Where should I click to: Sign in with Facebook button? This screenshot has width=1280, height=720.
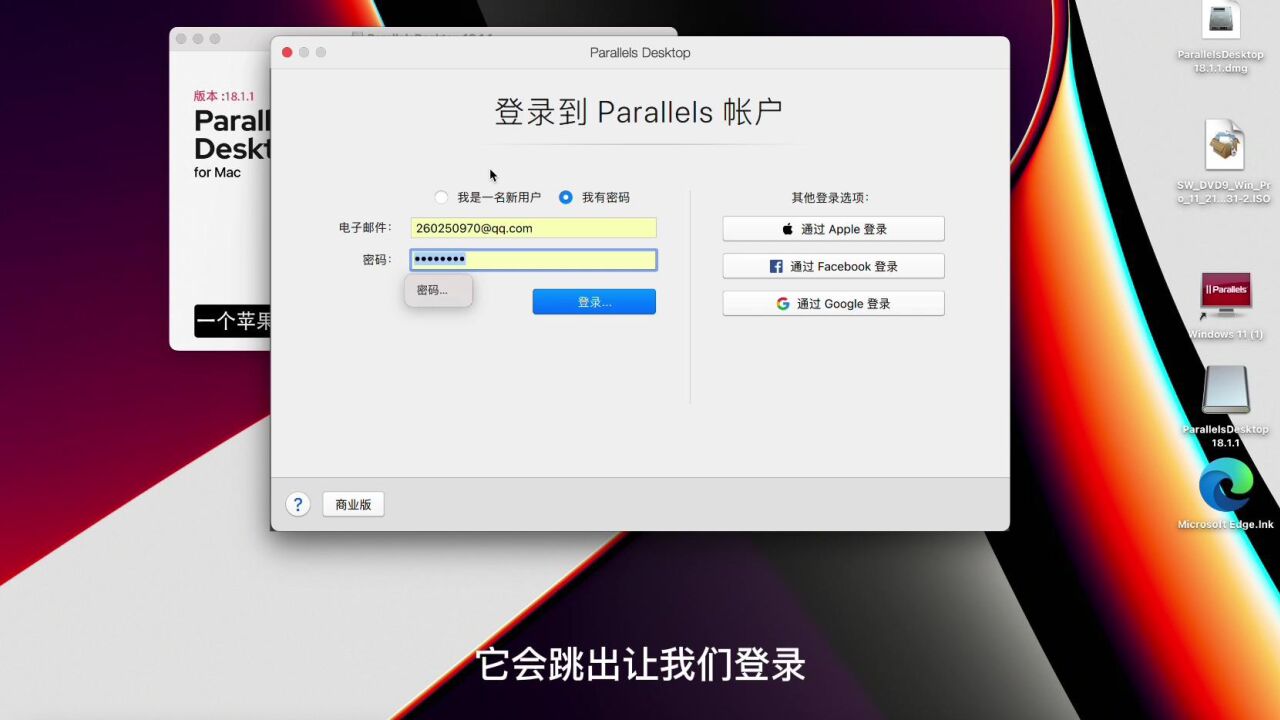pyautogui.click(x=833, y=266)
